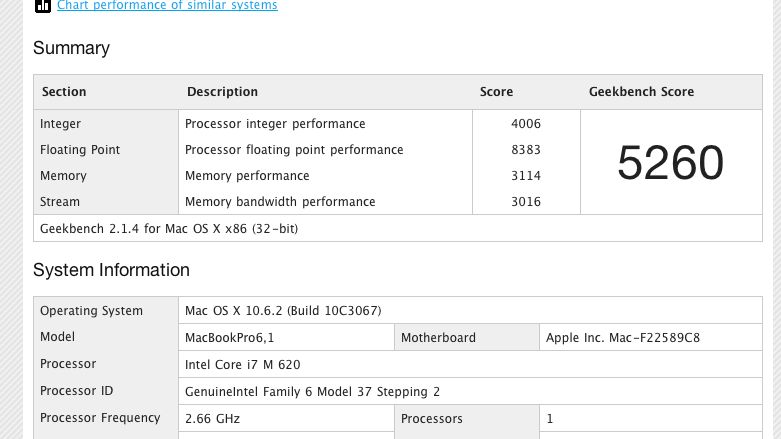This screenshot has height=439, width=781.
Task: Open the Chart performance of similar systems link
Action: [167, 6]
